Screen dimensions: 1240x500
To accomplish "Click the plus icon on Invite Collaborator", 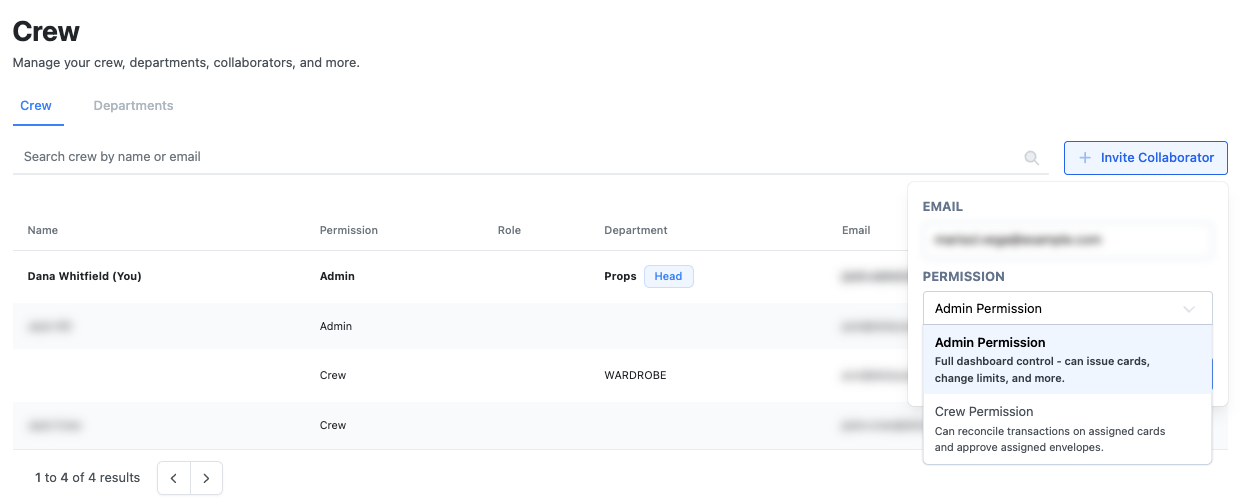I will [x=1085, y=158].
